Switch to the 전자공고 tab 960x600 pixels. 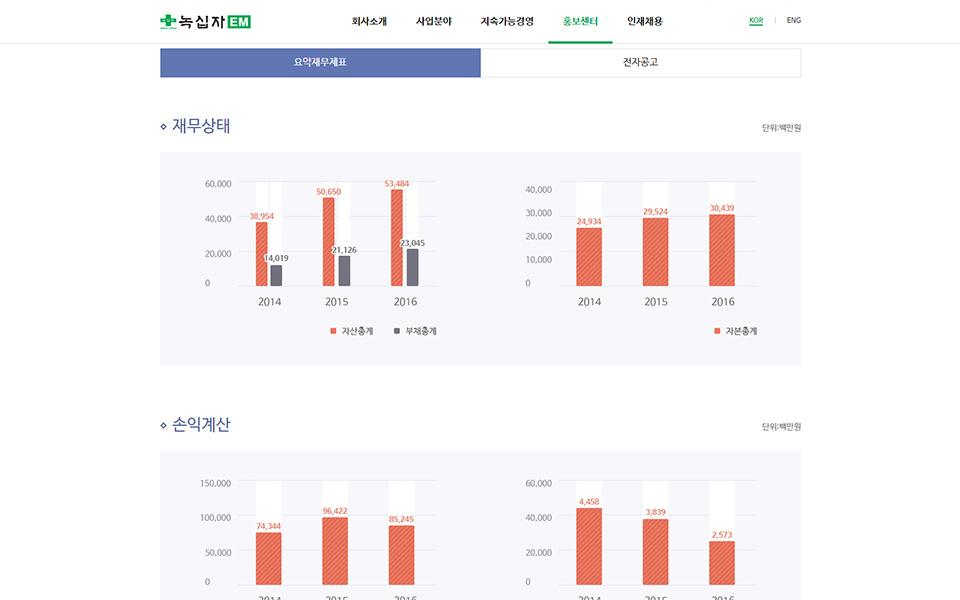pos(640,62)
